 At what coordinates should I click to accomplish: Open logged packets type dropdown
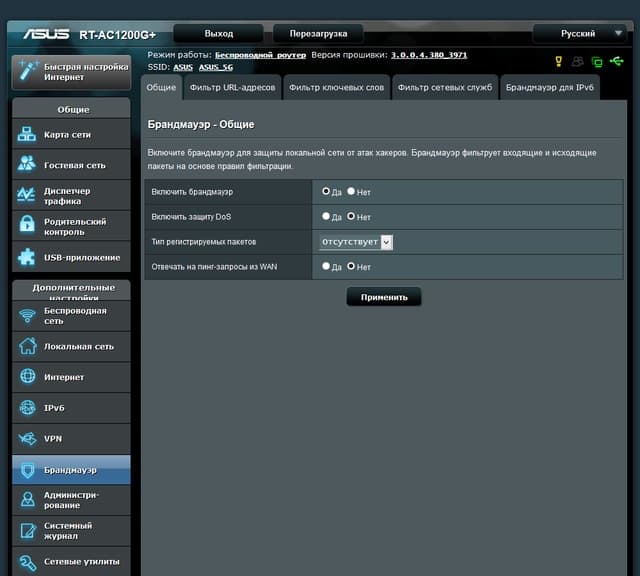(356, 242)
